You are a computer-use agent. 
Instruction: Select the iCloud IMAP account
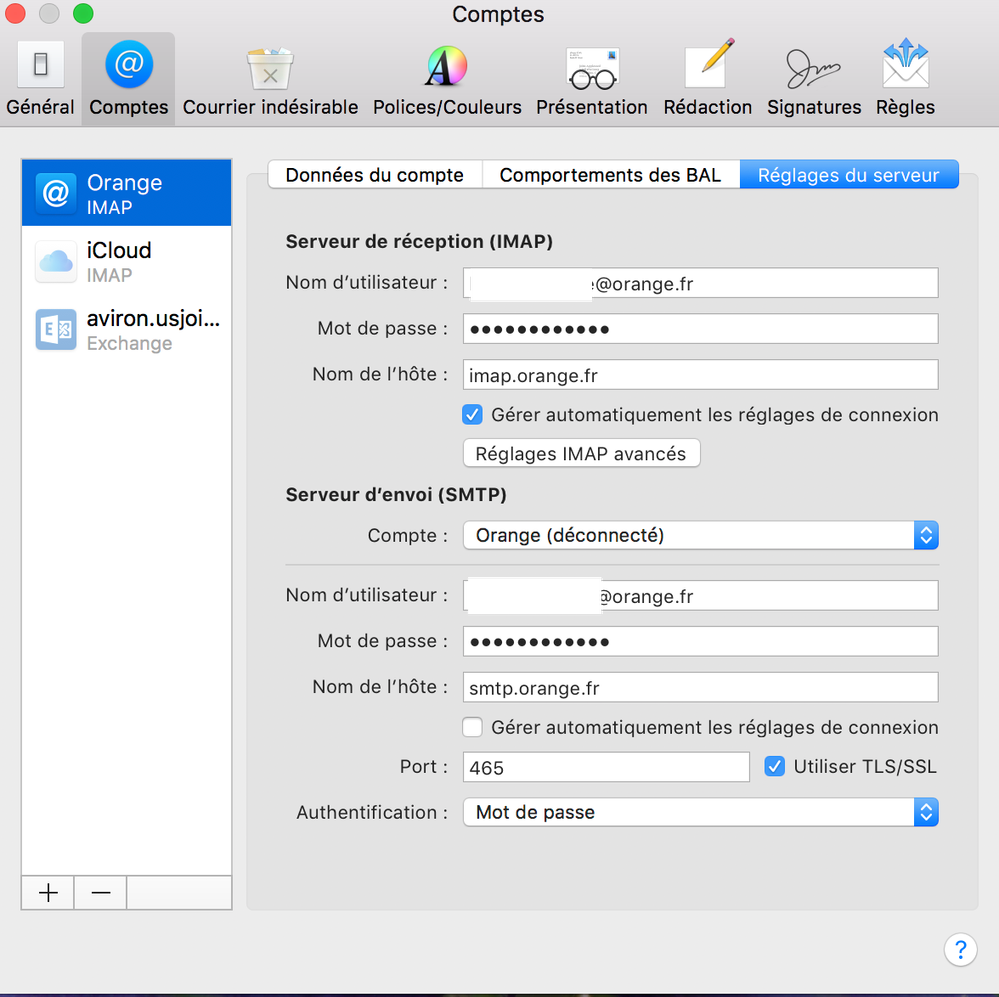pos(126,261)
